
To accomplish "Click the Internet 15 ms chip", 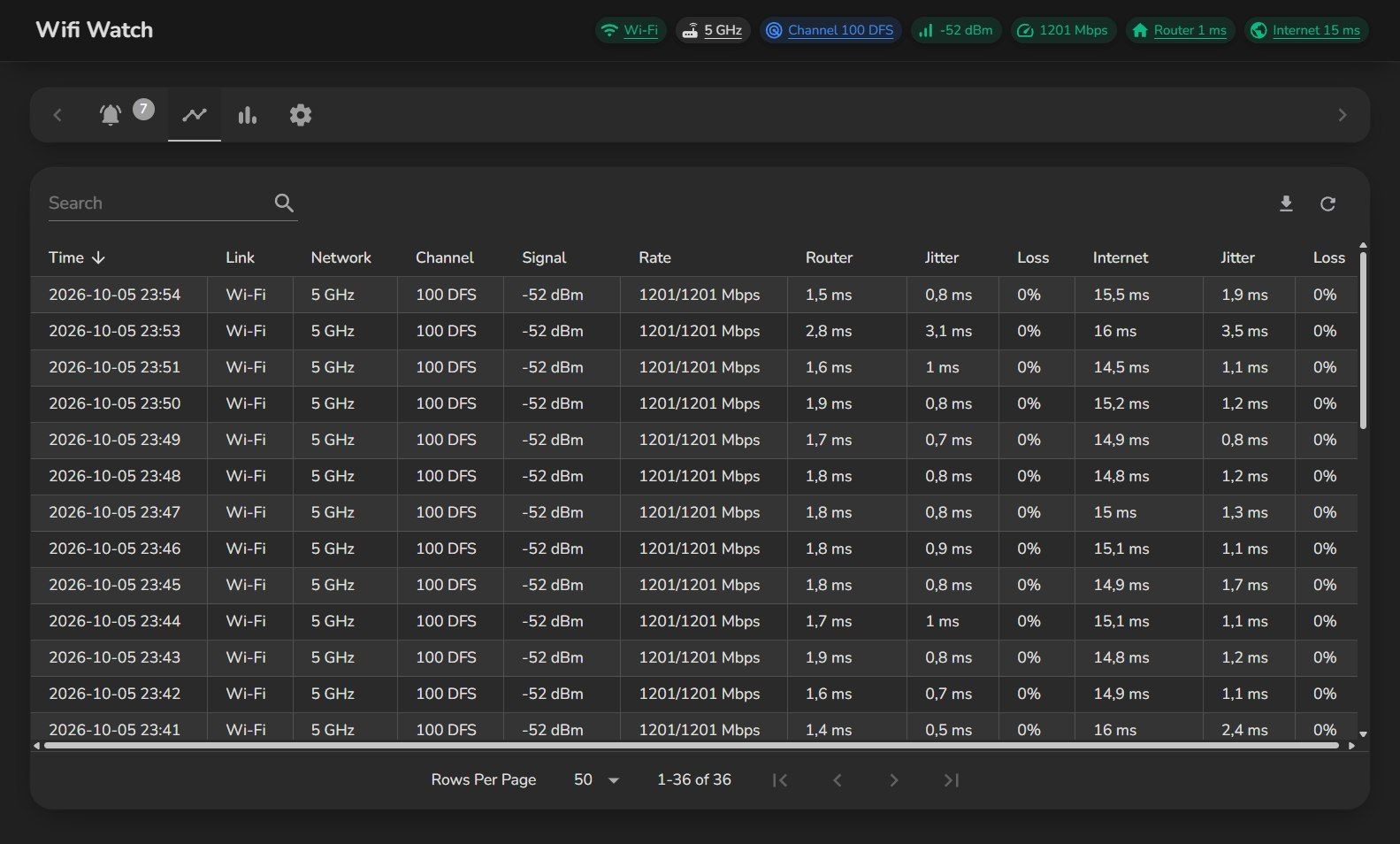I will coord(1306,30).
